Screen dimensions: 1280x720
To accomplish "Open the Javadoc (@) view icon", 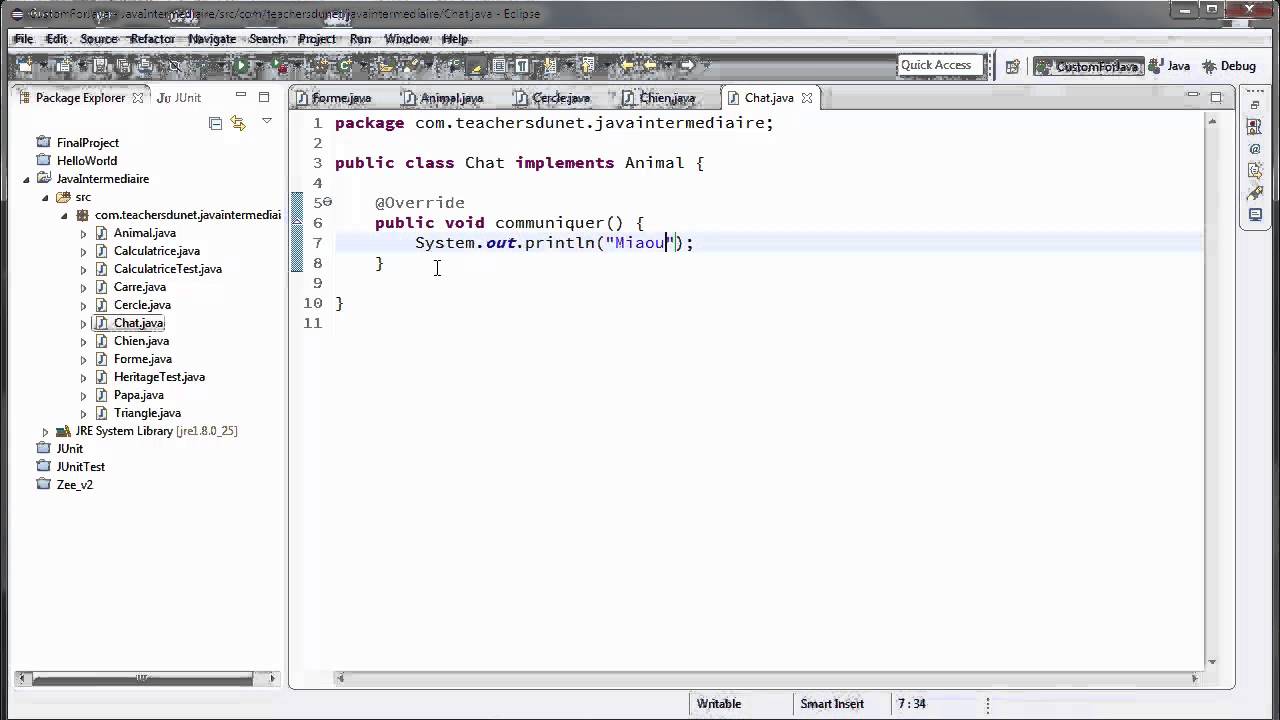I will [1255, 149].
